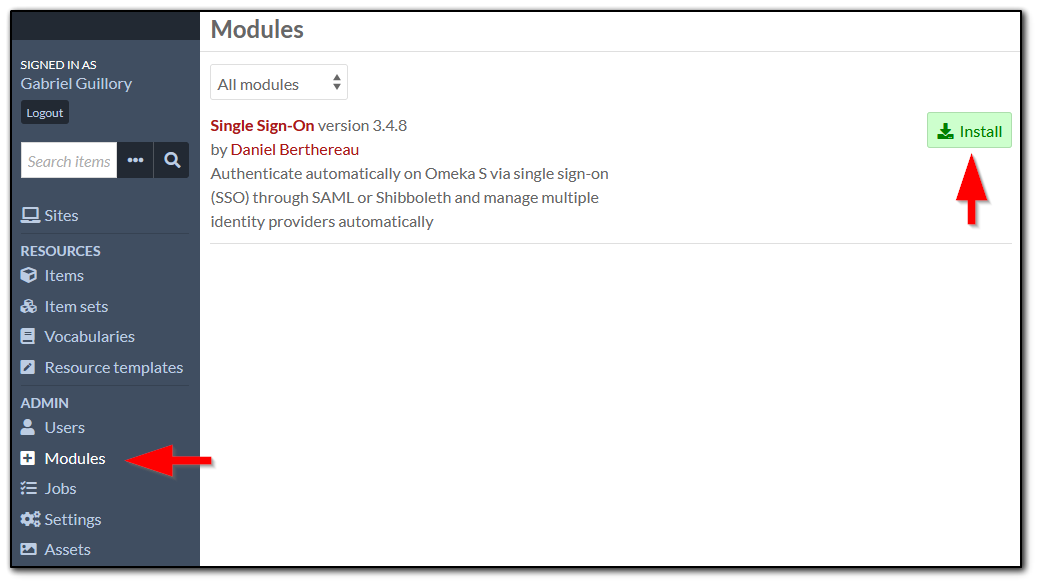Click the Vocabularies book icon
Viewport: 1040px width, 586px height.
[x=28, y=336]
